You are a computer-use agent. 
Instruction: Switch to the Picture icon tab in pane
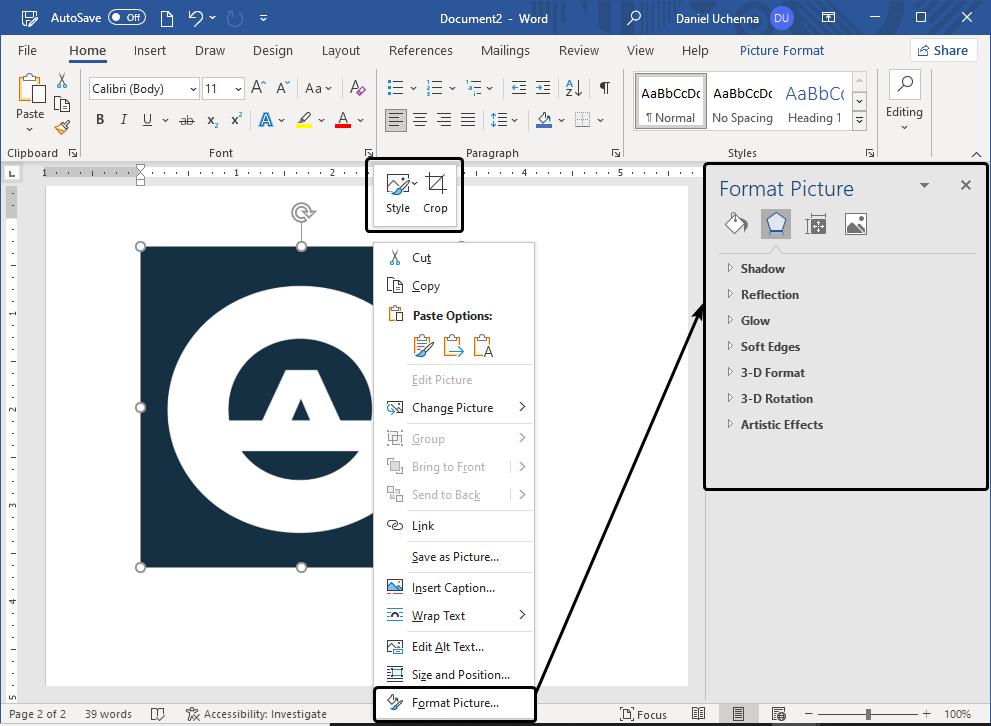(855, 224)
